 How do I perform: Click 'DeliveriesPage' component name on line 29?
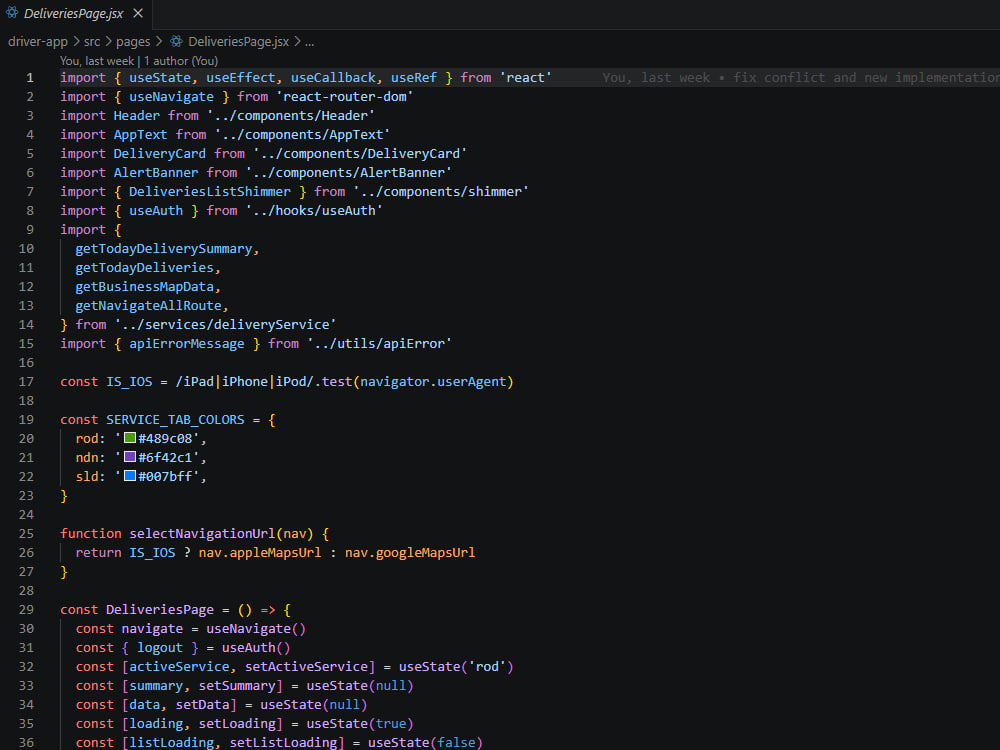(x=159, y=610)
